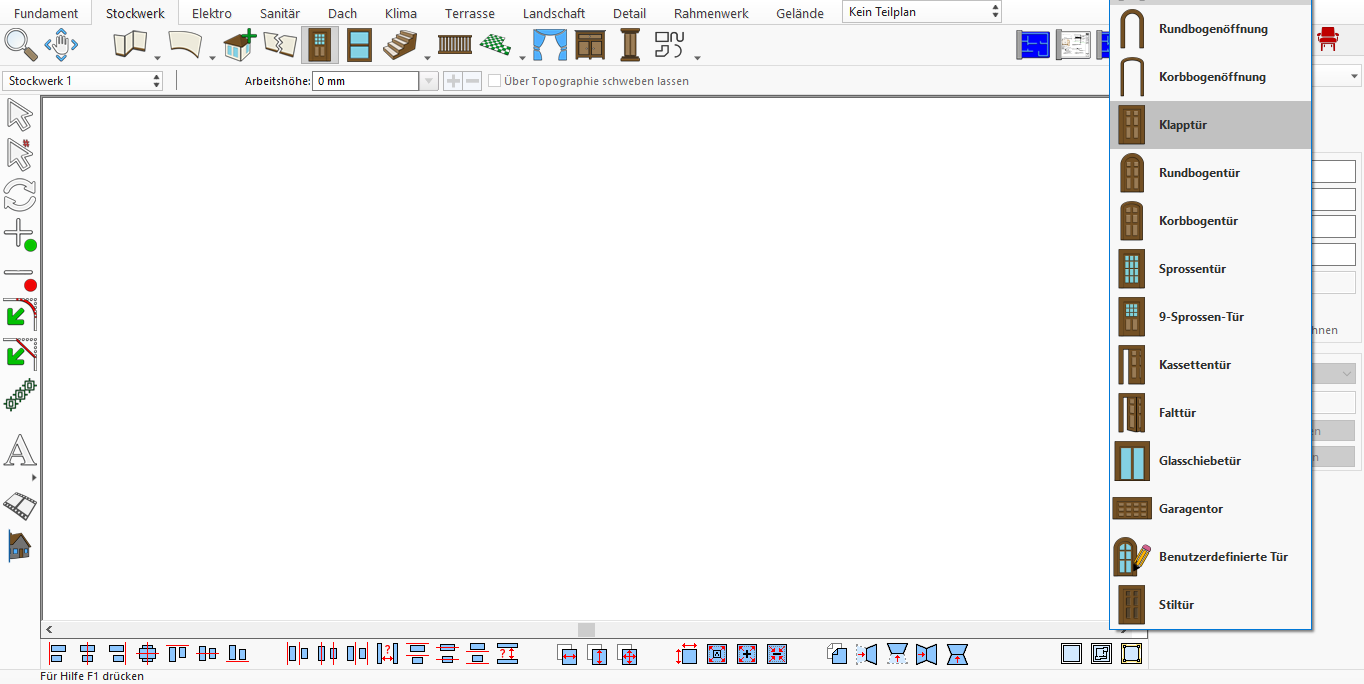The image size is (1364, 684).
Task: Click into the Arbeitshöhe input field
Action: pos(366,81)
